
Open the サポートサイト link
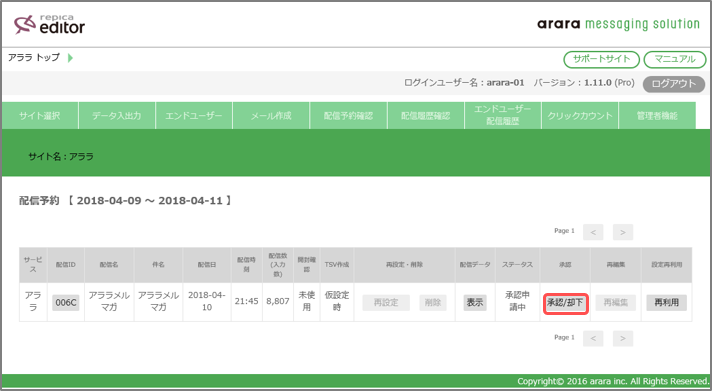pos(601,59)
